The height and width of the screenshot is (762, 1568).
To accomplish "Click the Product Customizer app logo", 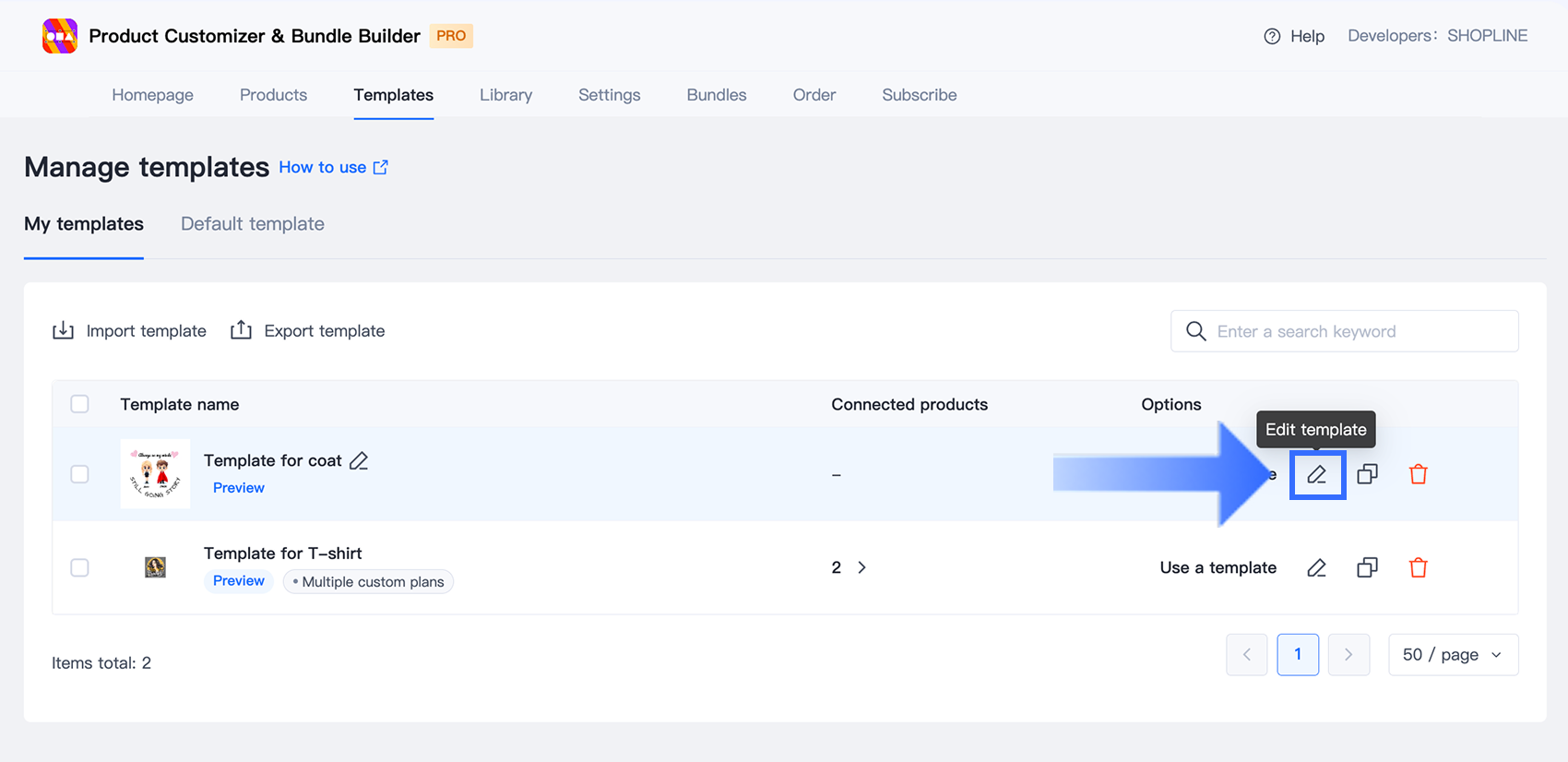I will tap(60, 36).
